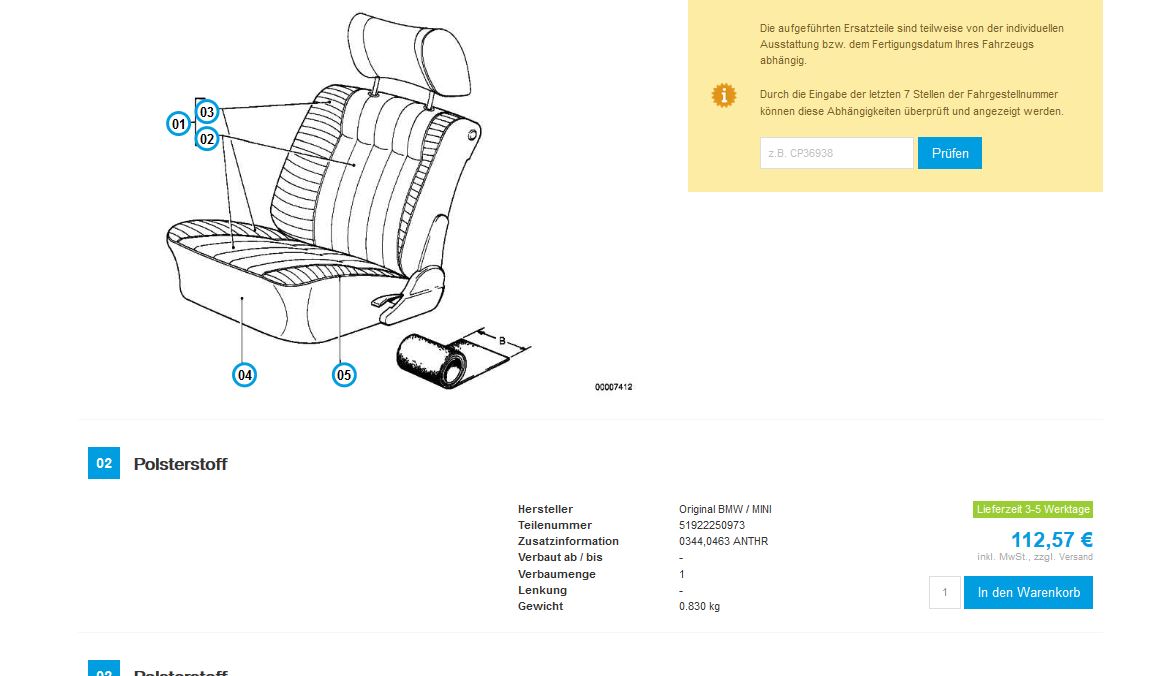Image resolution: width=1150 pixels, height=676 pixels.
Task: Select part number 51922250973
Action: click(712, 525)
